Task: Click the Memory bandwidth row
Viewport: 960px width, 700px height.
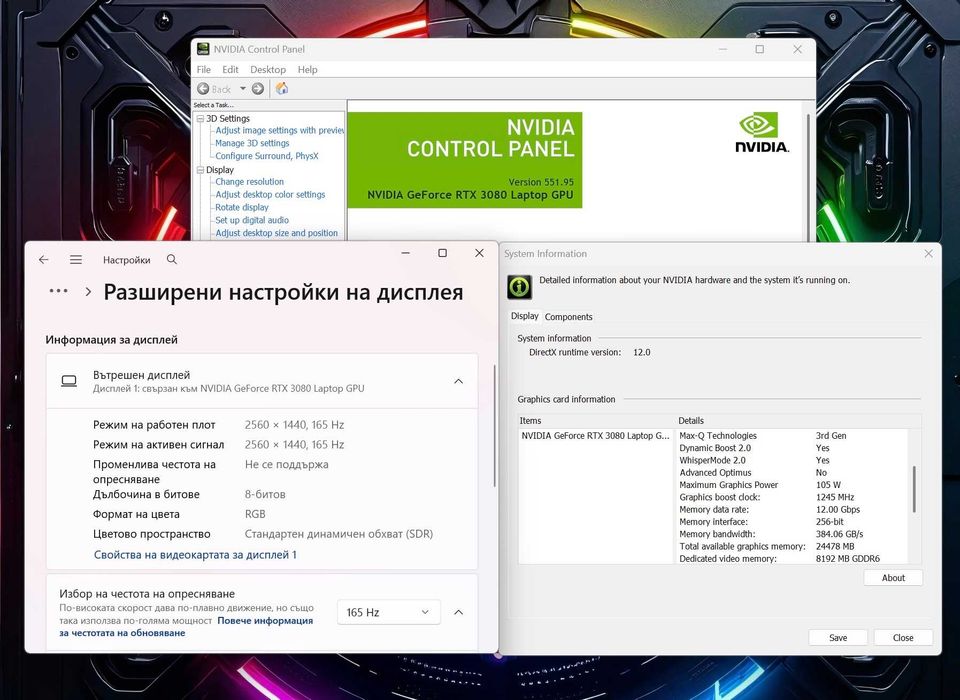Action: (793, 534)
